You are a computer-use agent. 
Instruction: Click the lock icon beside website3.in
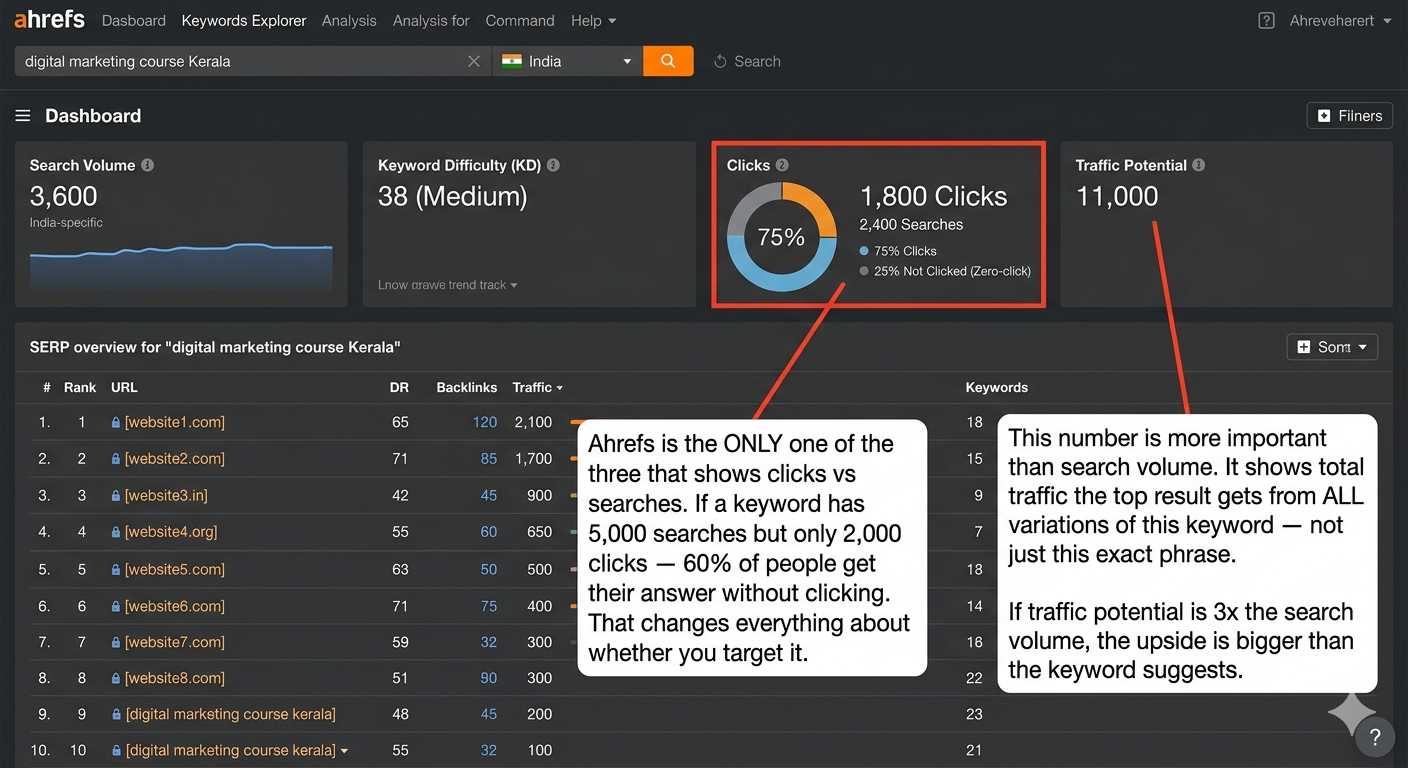tap(116, 496)
